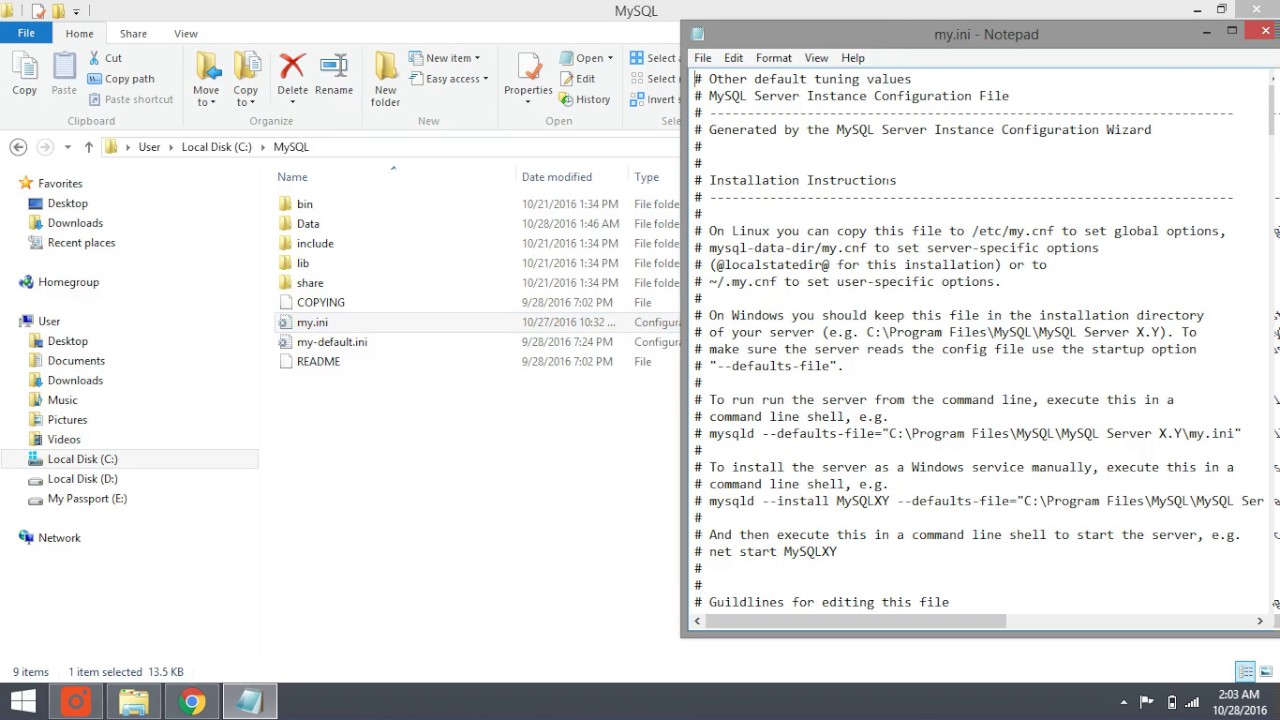Image resolution: width=1280 pixels, height=720 pixels.
Task: Sort by the Date modified column header
Action: [557, 177]
